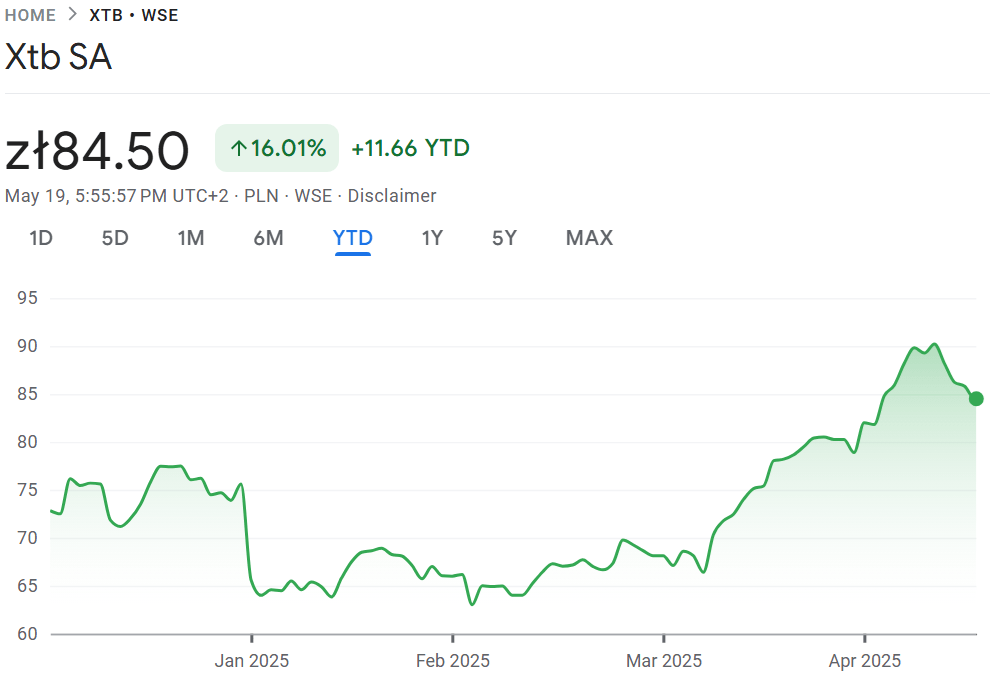Go to HOME in the breadcrumb
Viewport: 990px width, 673px height.
30,15
